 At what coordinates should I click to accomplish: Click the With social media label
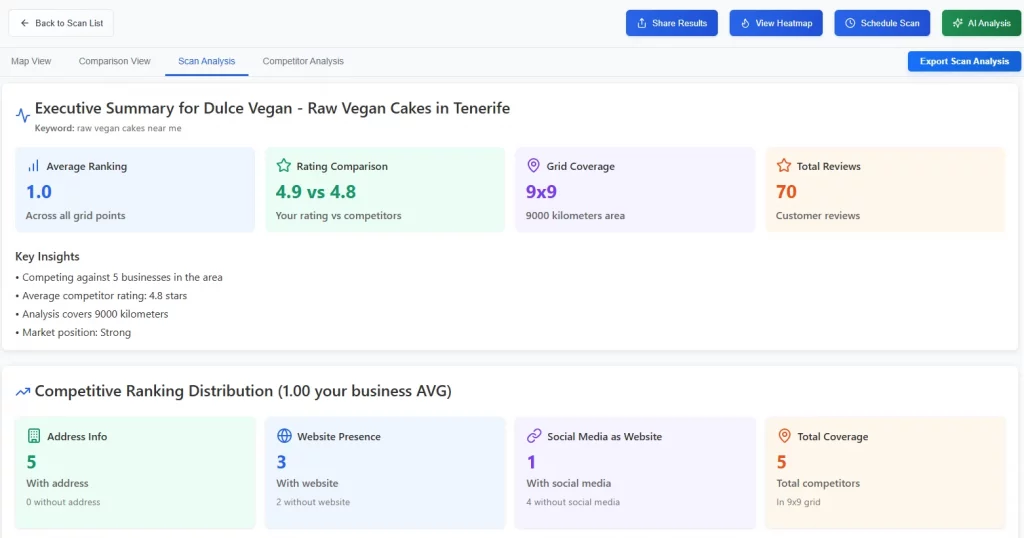pyautogui.click(x=569, y=483)
